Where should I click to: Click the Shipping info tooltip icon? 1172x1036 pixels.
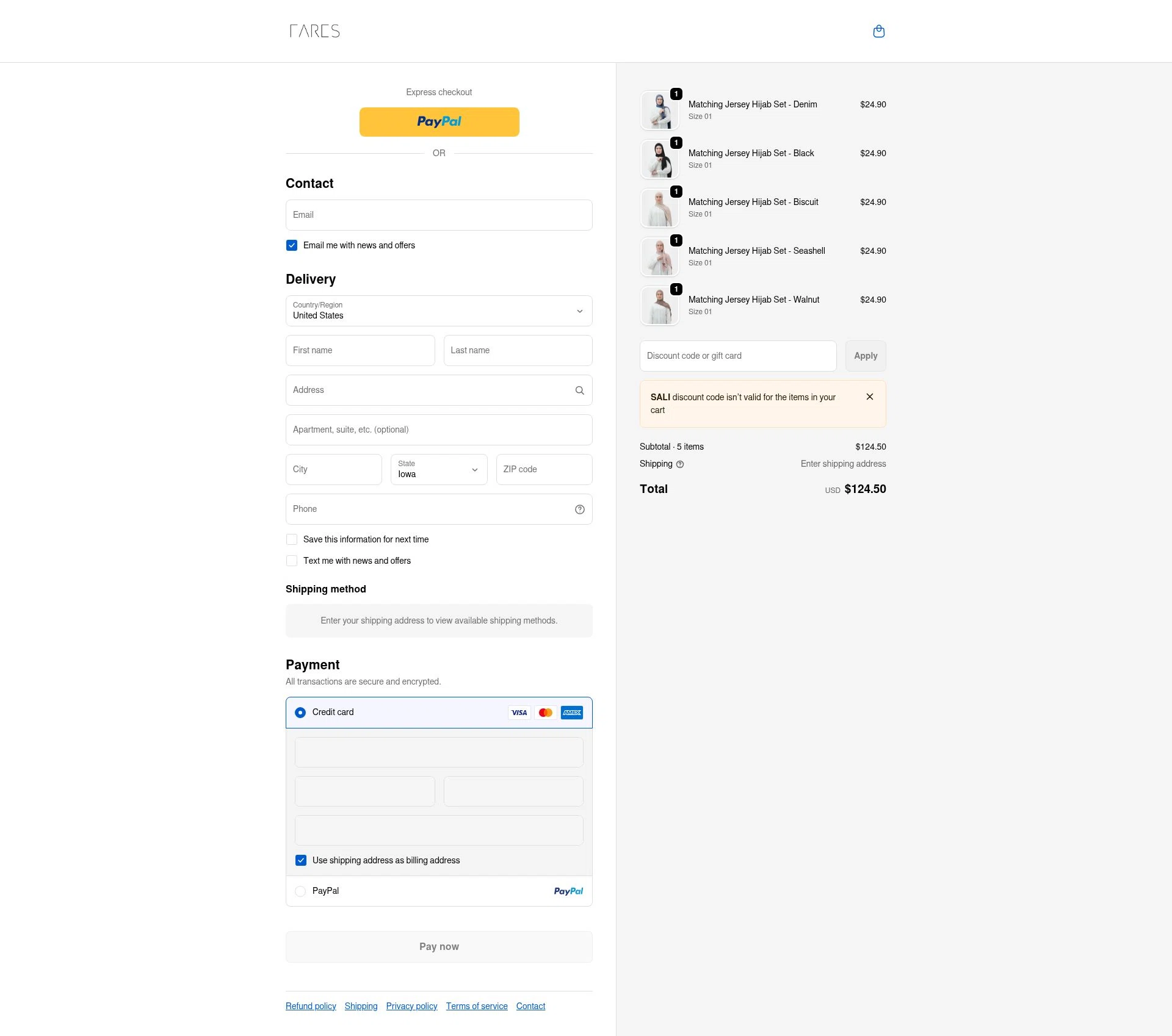click(x=680, y=464)
